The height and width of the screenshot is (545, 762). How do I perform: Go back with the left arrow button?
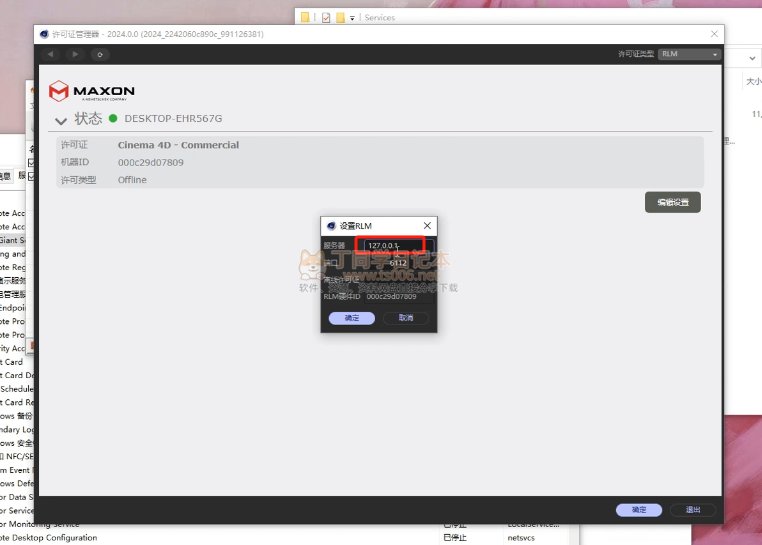coord(51,54)
